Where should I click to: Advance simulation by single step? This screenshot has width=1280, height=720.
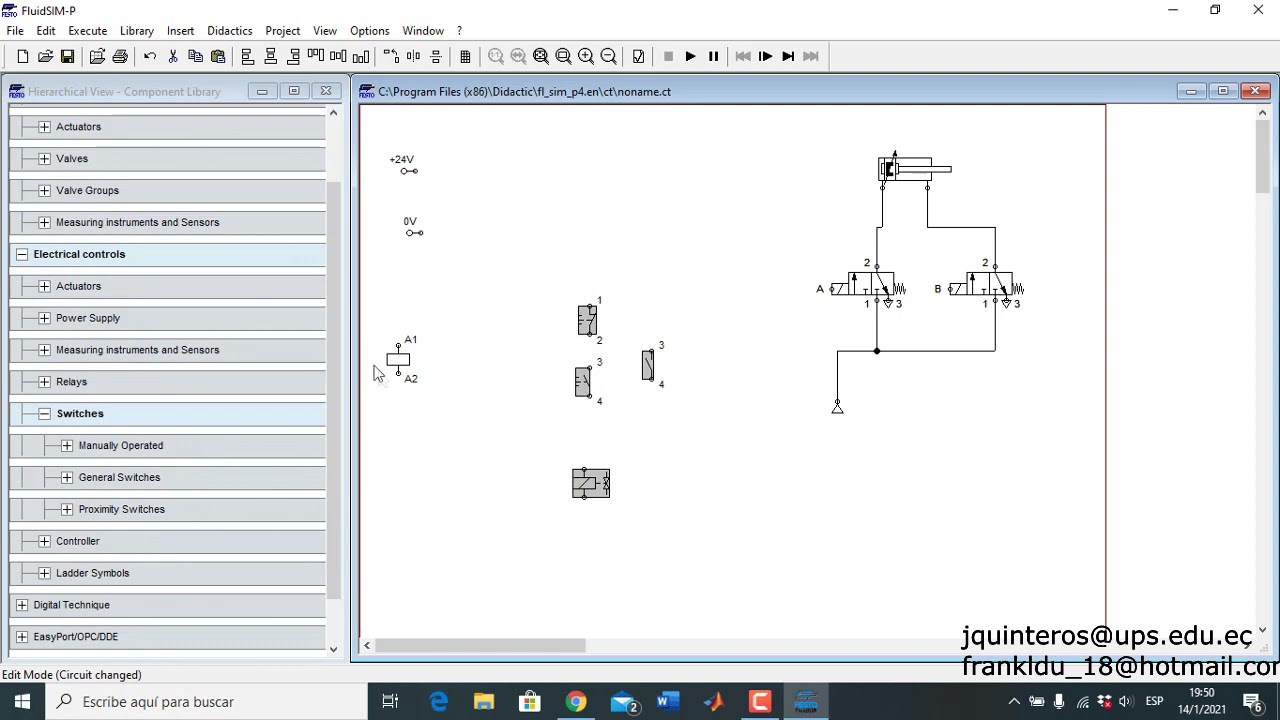pyautogui.click(x=765, y=57)
